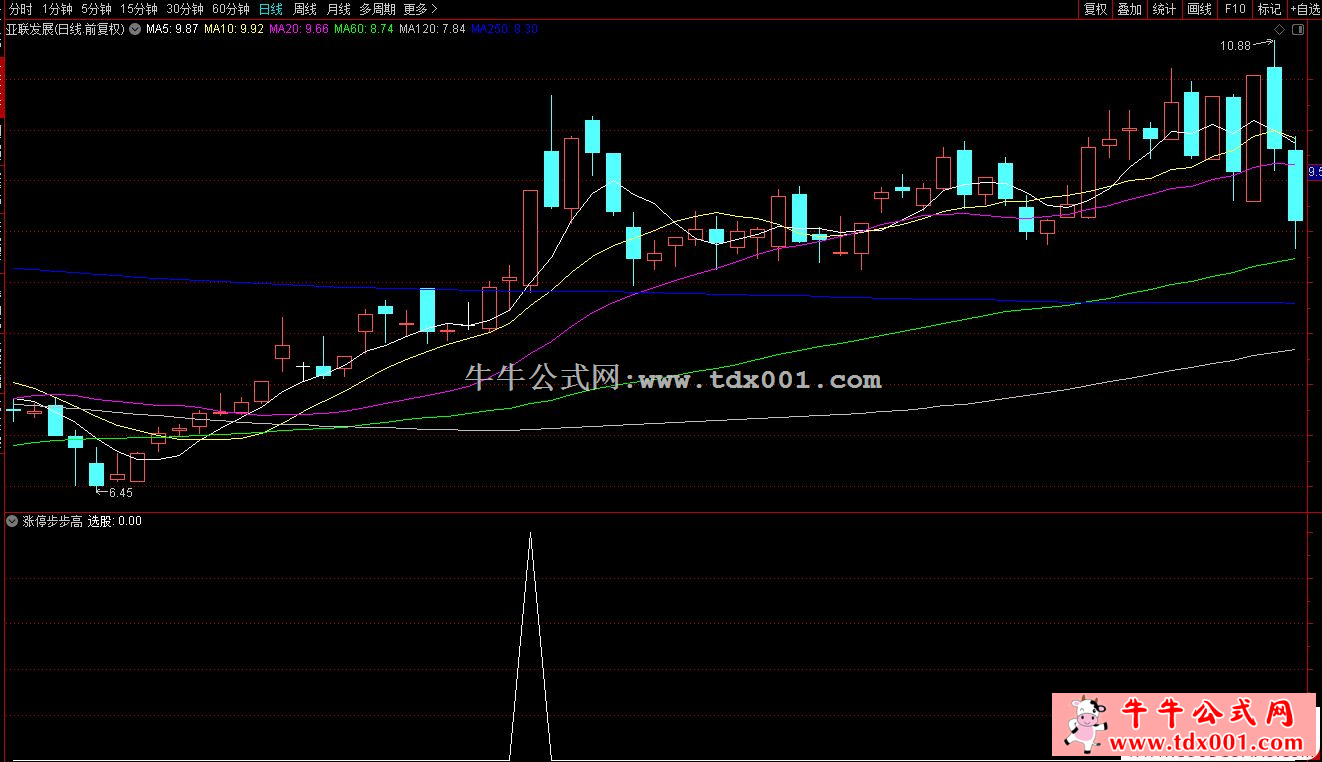Viewport: 1322px width, 762px height.
Task: Click the 标记 mark button
Action: (1269, 9)
